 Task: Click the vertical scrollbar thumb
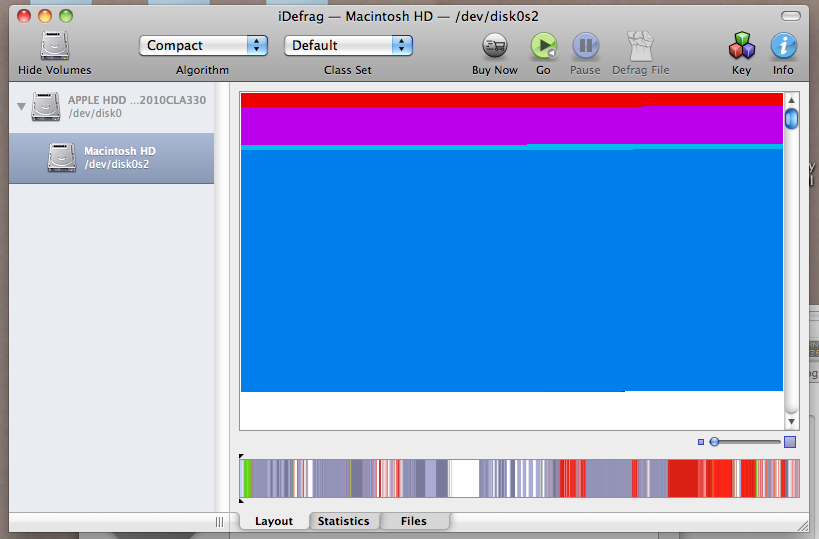pyautogui.click(x=791, y=119)
